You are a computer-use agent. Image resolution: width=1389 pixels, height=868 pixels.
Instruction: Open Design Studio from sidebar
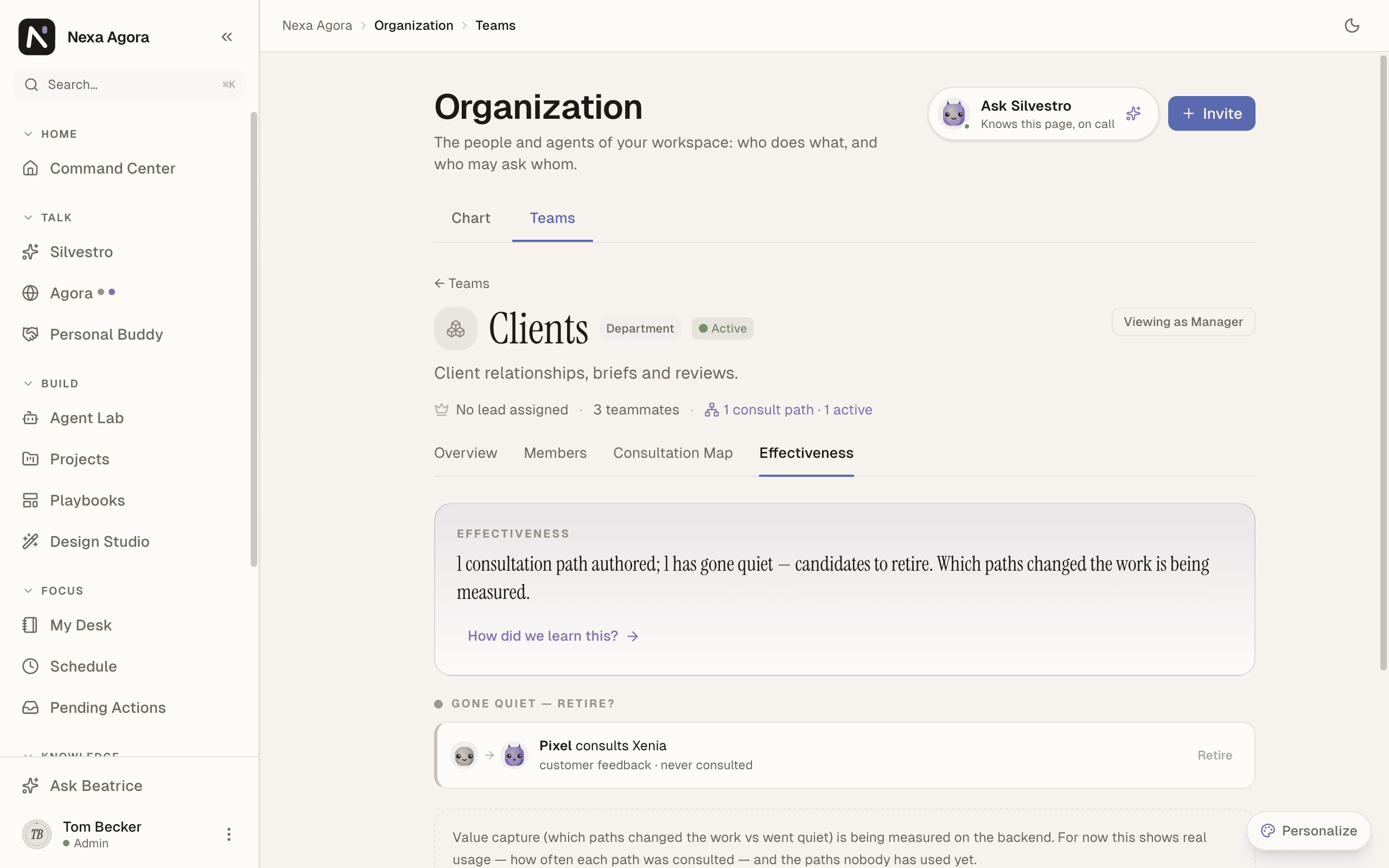pyautogui.click(x=130, y=542)
